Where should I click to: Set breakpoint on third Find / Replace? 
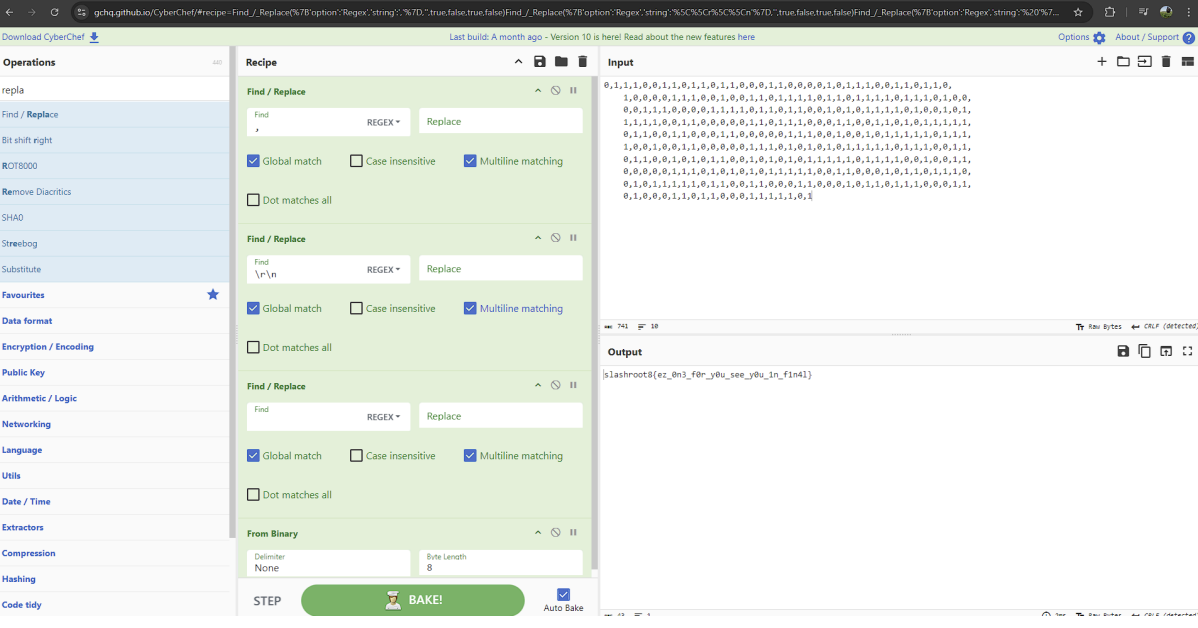573,385
